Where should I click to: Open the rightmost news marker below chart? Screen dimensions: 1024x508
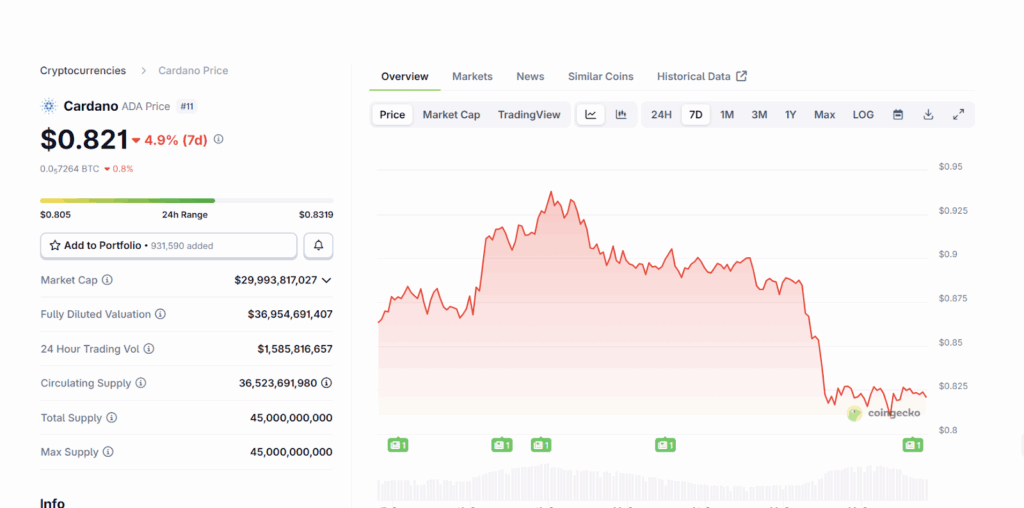(x=912, y=445)
